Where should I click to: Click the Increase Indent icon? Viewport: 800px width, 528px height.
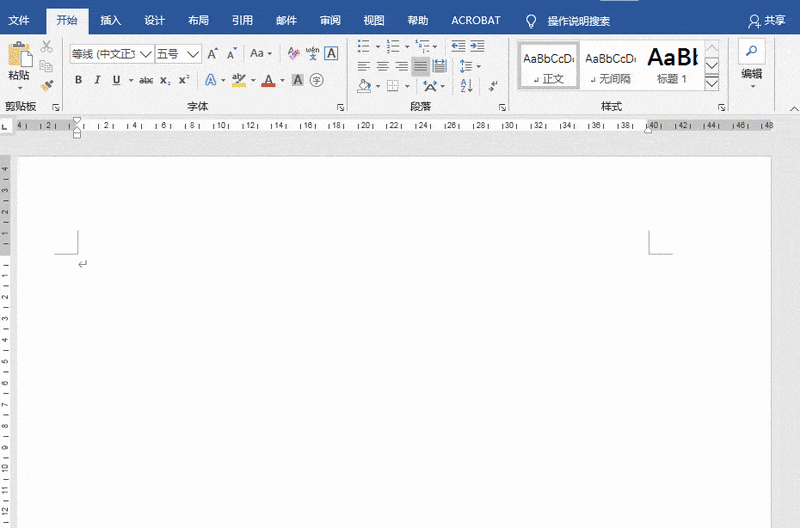(x=476, y=46)
